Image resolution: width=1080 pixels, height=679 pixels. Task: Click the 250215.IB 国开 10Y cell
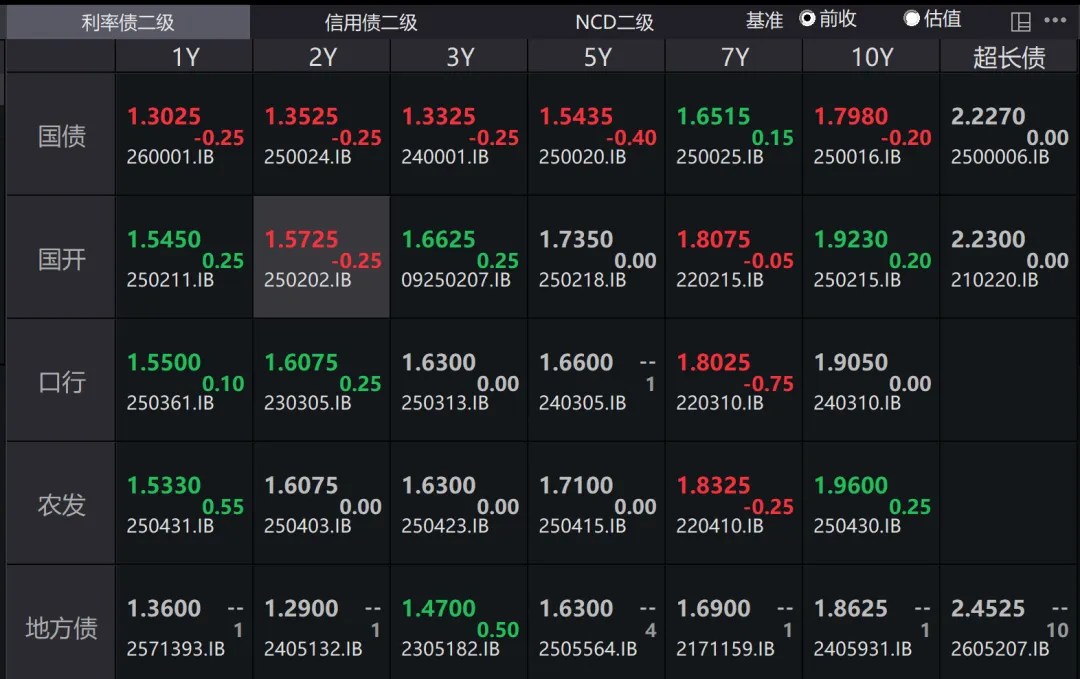(872, 259)
